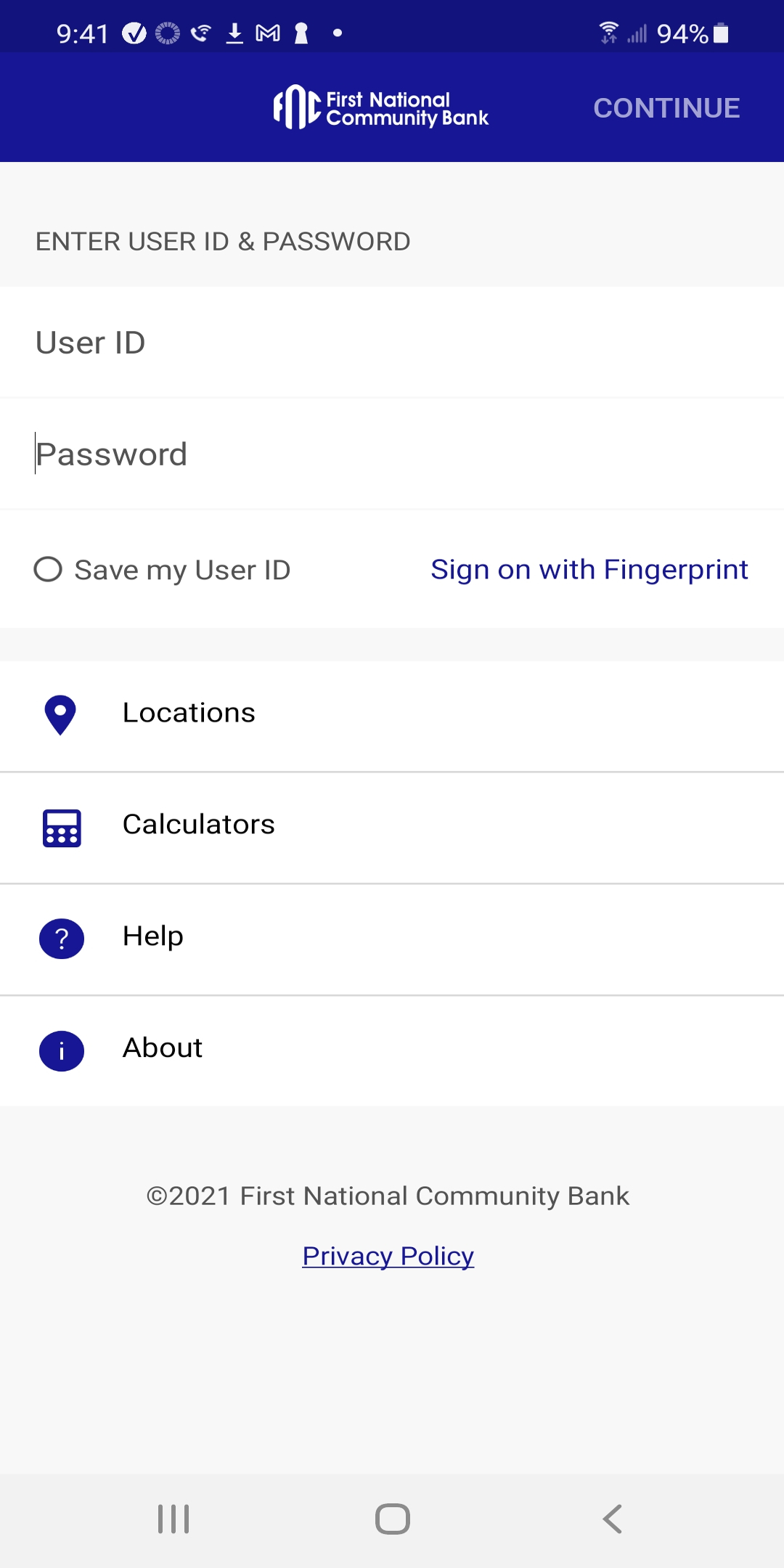Tap the Help question mark icon
Screen dimensions: 784x1568
click(62, 939)
